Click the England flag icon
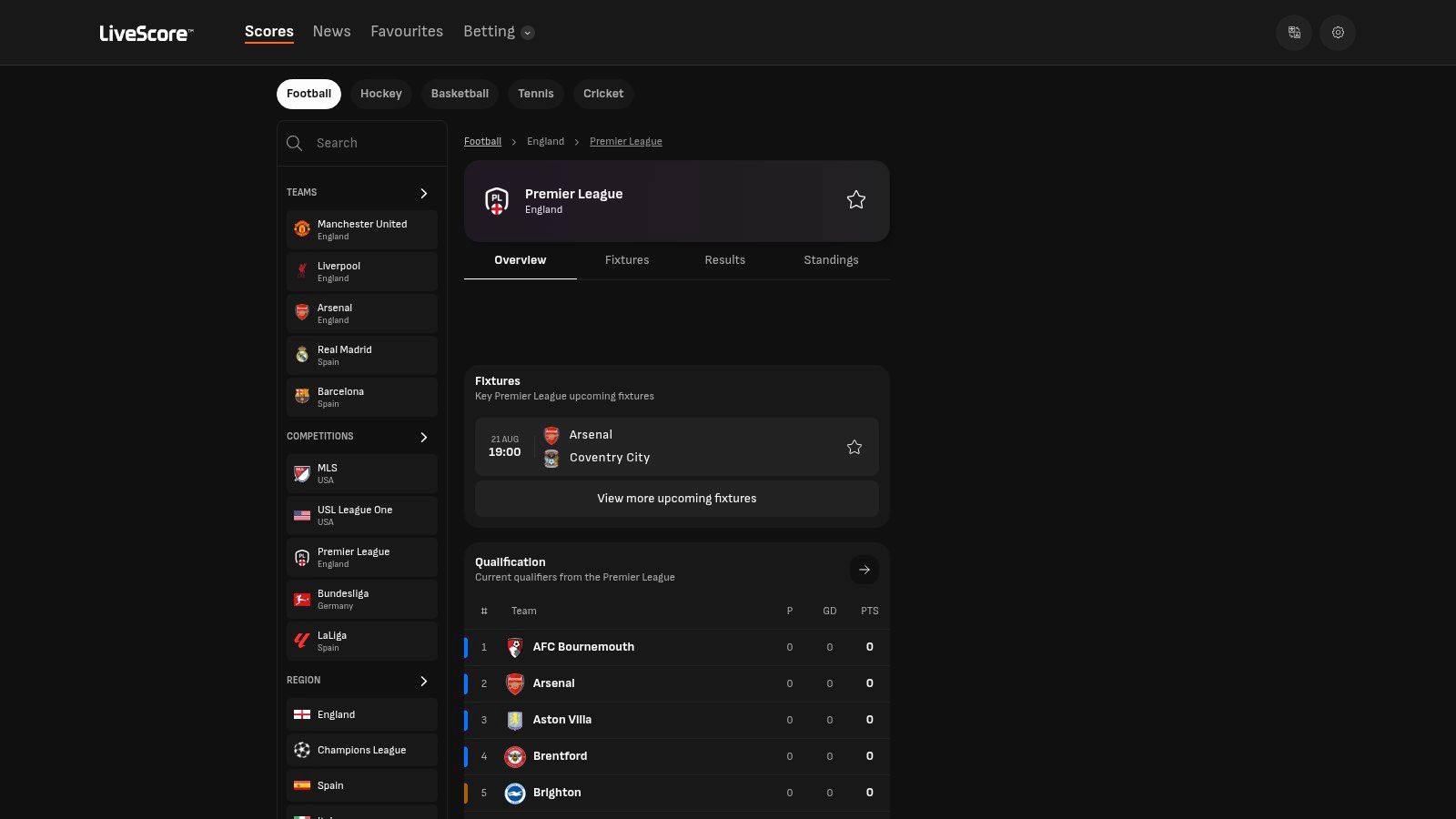The height and width of the screenshot is (819, 1456). [x=302, y=714]
